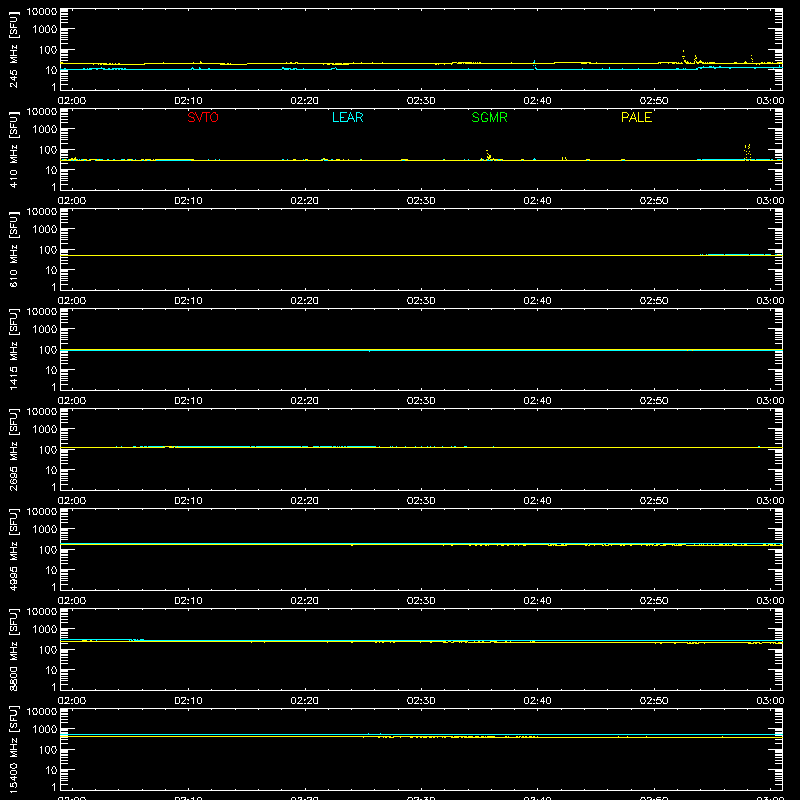This screenshot has height=800, width=800.
Task: Click 02:10 tick under the 610 MHz panel
Action: point(188,301)
